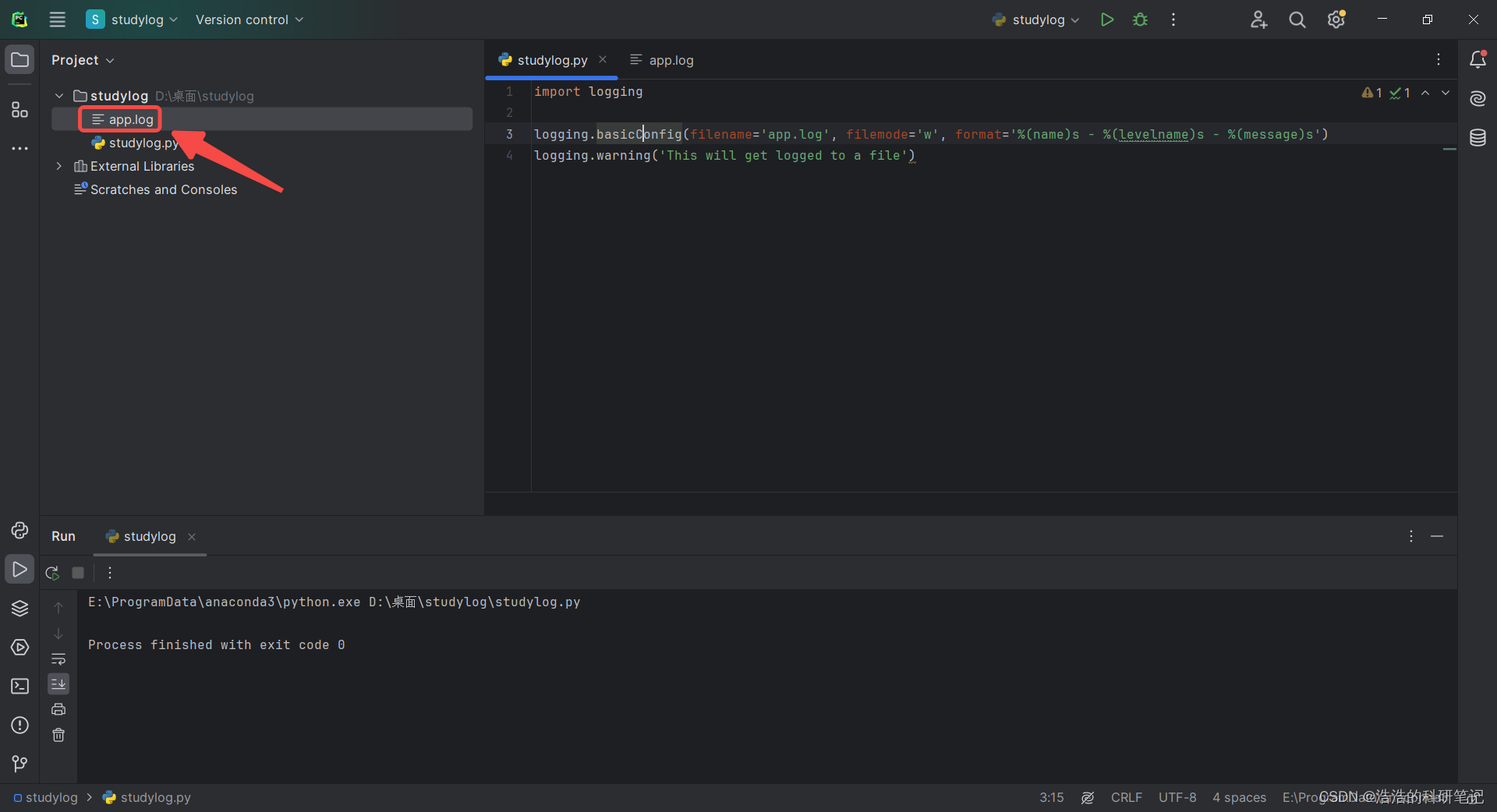Viewport: 1497px width, 812px height.
Task: Click the import logging line
Action: pos(588,91)
